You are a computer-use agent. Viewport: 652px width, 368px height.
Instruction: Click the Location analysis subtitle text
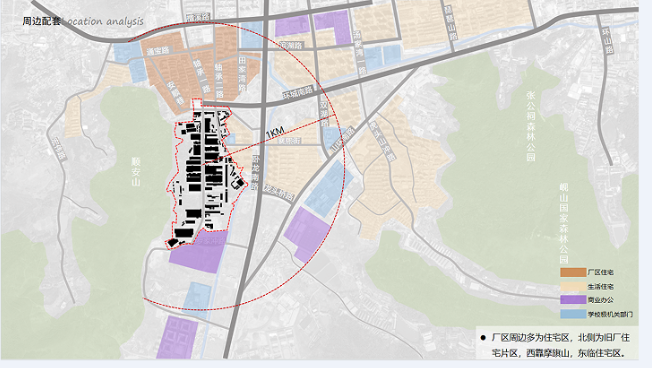point(104,21)
